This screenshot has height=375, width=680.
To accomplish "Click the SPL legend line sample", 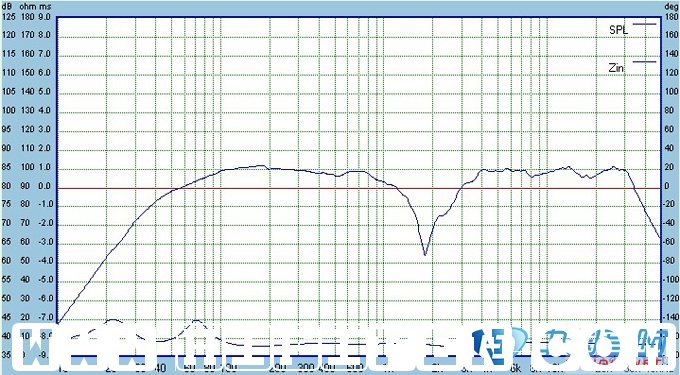I will (644, 24).
